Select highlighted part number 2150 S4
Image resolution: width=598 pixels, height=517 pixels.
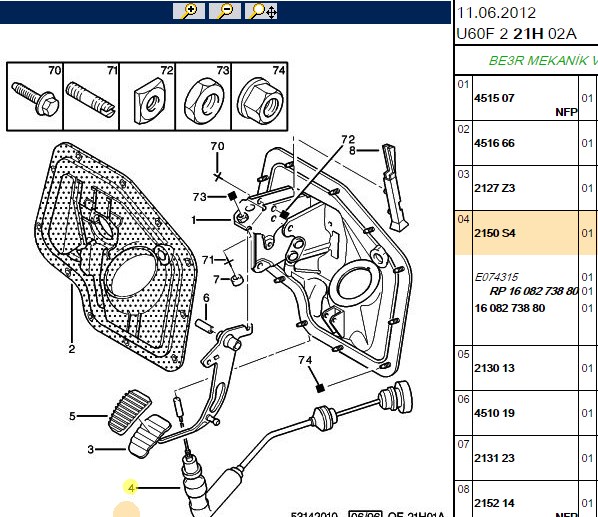point(495,233)
